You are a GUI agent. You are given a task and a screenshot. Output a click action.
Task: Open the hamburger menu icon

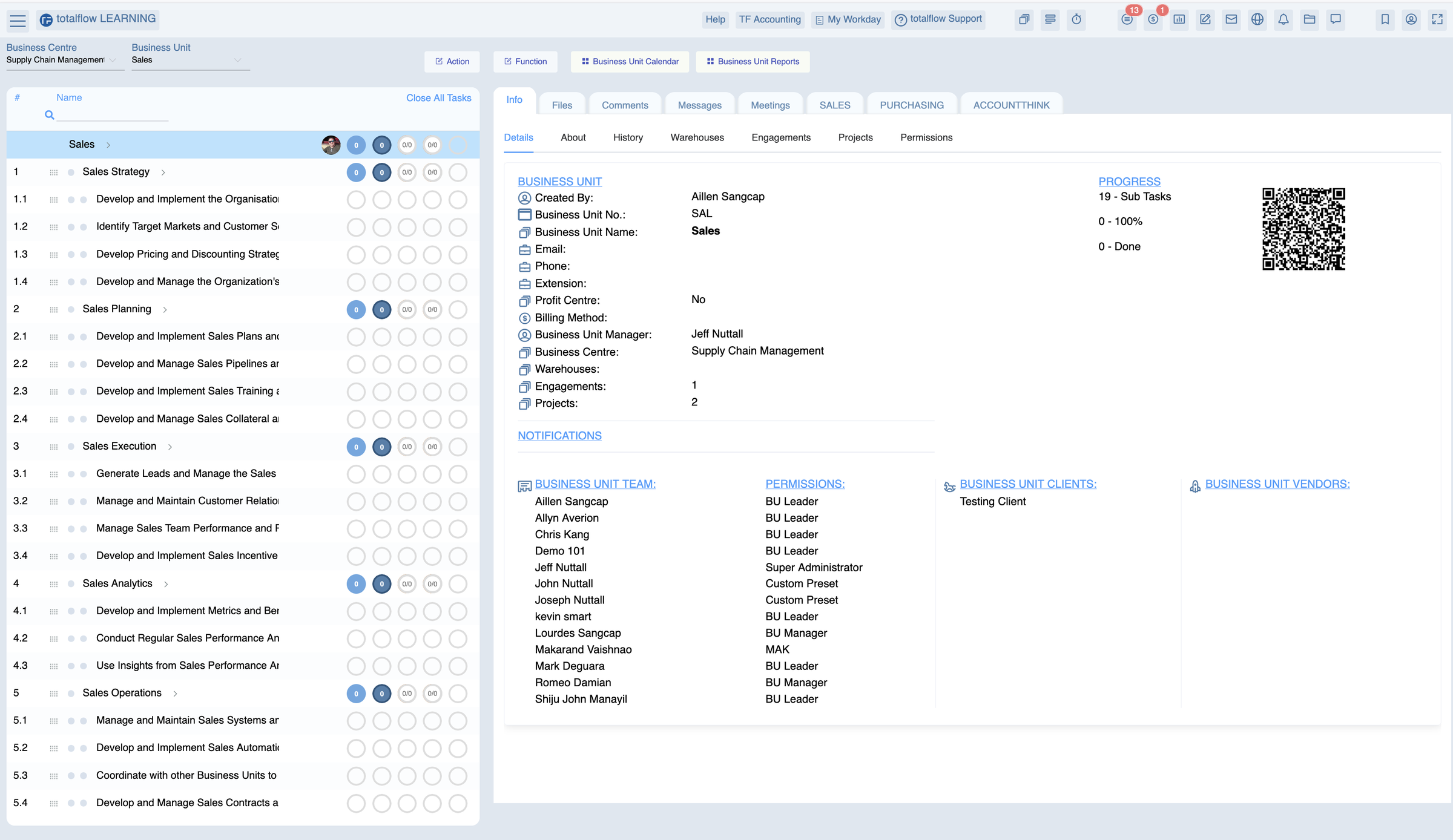point(18,21)
